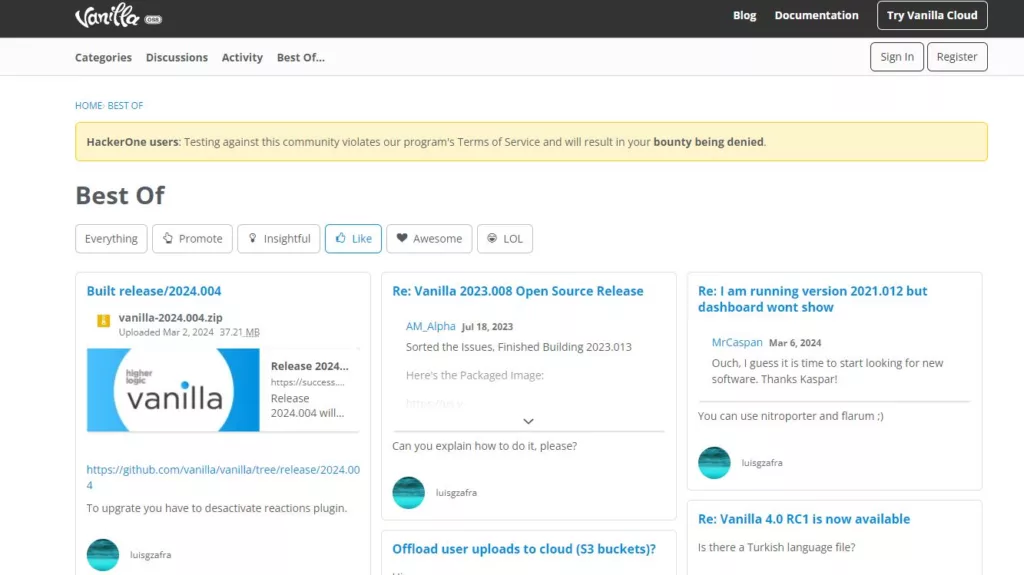Select the Everything filter
Screen dimensions: 1024x575
(x=111, y=238)
